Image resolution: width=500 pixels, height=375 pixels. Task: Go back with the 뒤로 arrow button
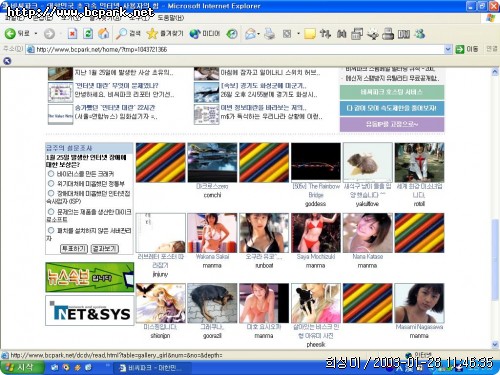pos(17,33)
